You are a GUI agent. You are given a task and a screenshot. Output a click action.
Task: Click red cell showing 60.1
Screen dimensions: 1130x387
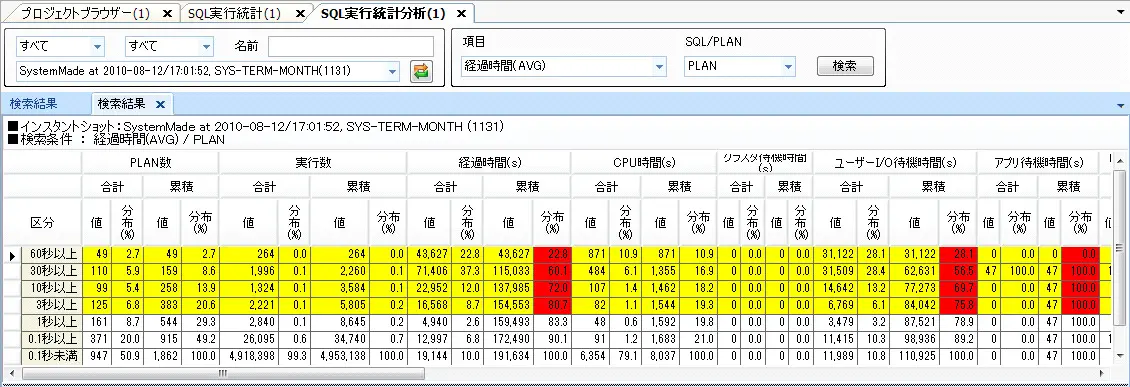pyautogui.click(x=552, y=271)
